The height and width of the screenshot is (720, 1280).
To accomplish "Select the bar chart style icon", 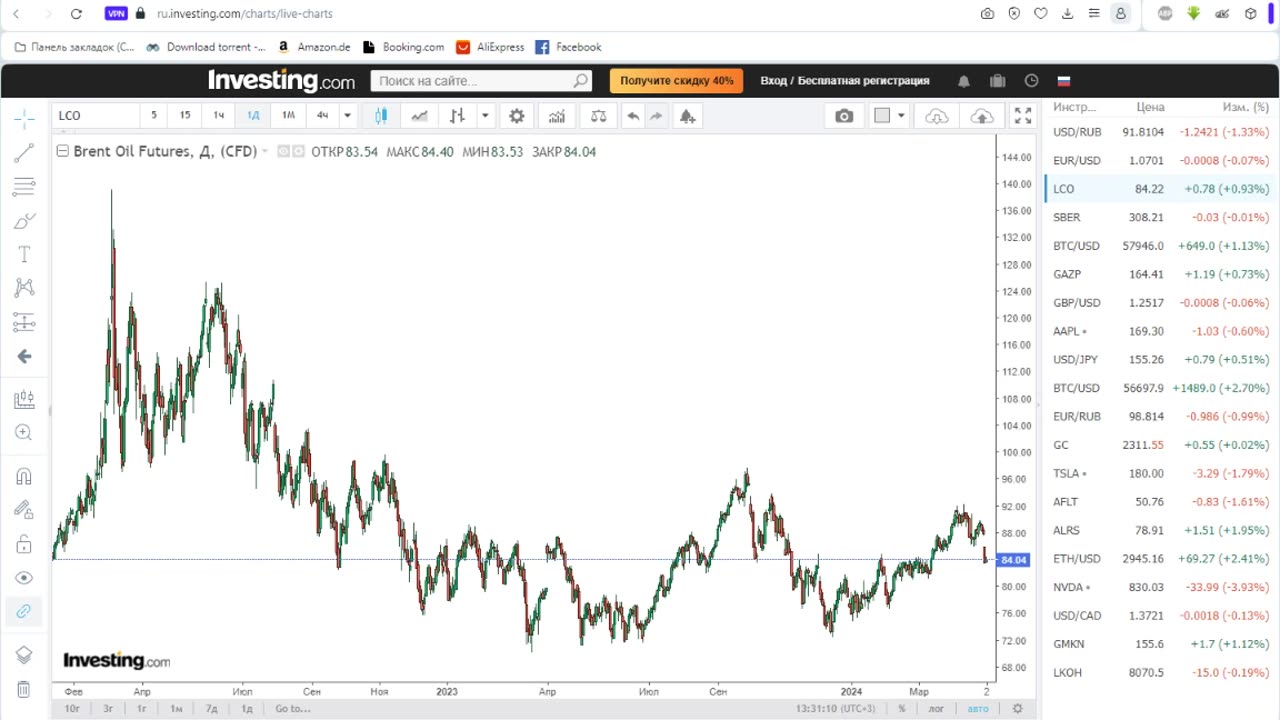I will (457, 116).
